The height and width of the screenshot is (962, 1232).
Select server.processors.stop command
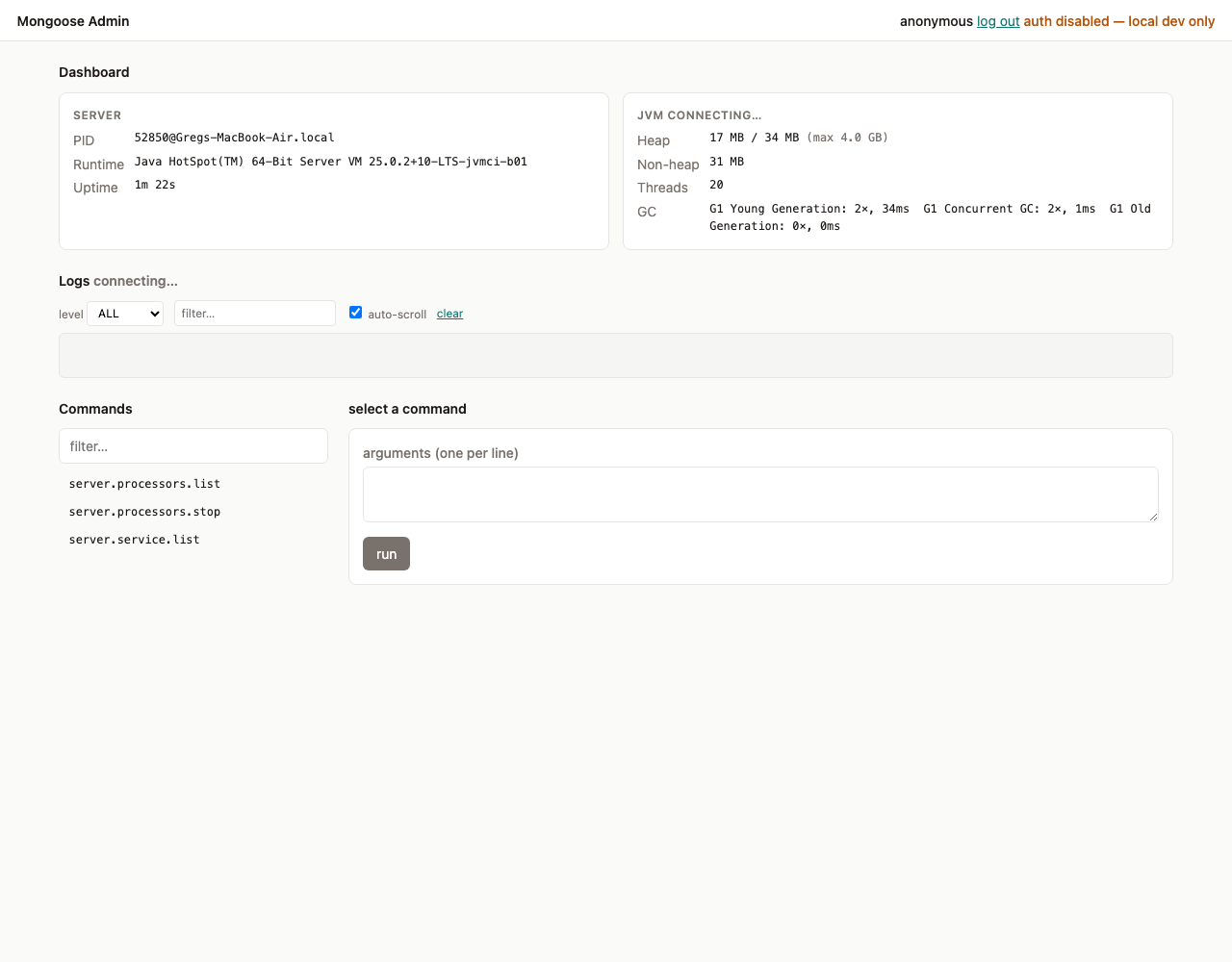pos(144,512)
